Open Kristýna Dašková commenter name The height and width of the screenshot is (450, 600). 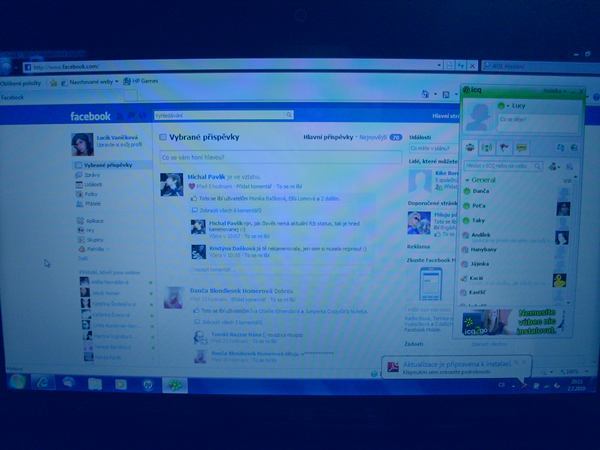[x=232, y=248]
